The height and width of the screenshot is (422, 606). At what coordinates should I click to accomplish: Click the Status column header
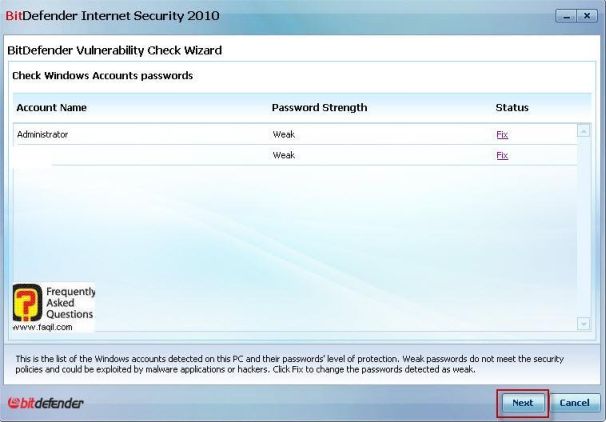point(512,107)
